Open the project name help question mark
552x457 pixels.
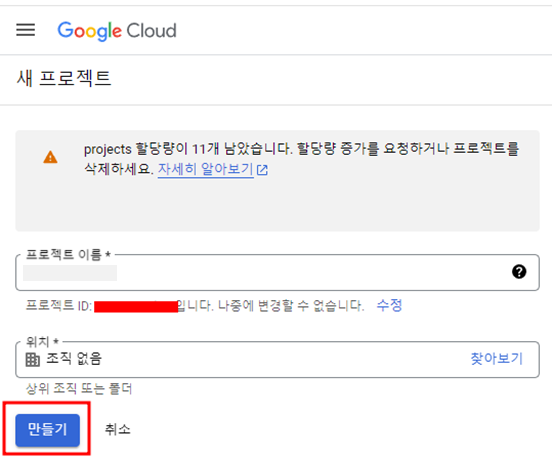(x=519, y=272)
